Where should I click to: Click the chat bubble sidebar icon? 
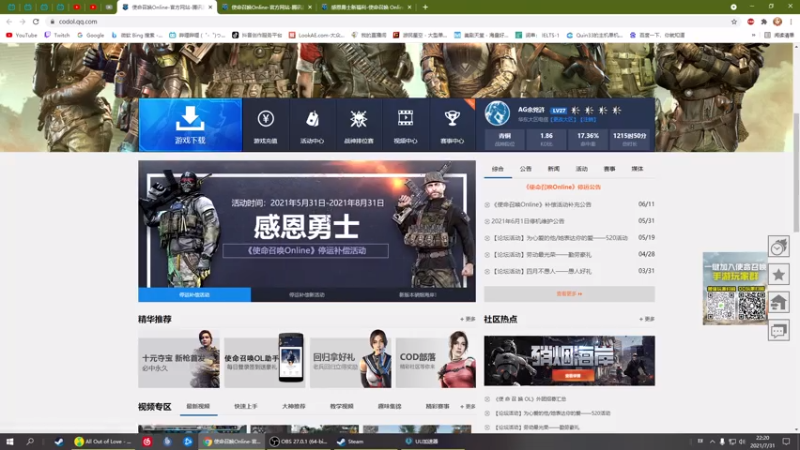coord(779,331)
